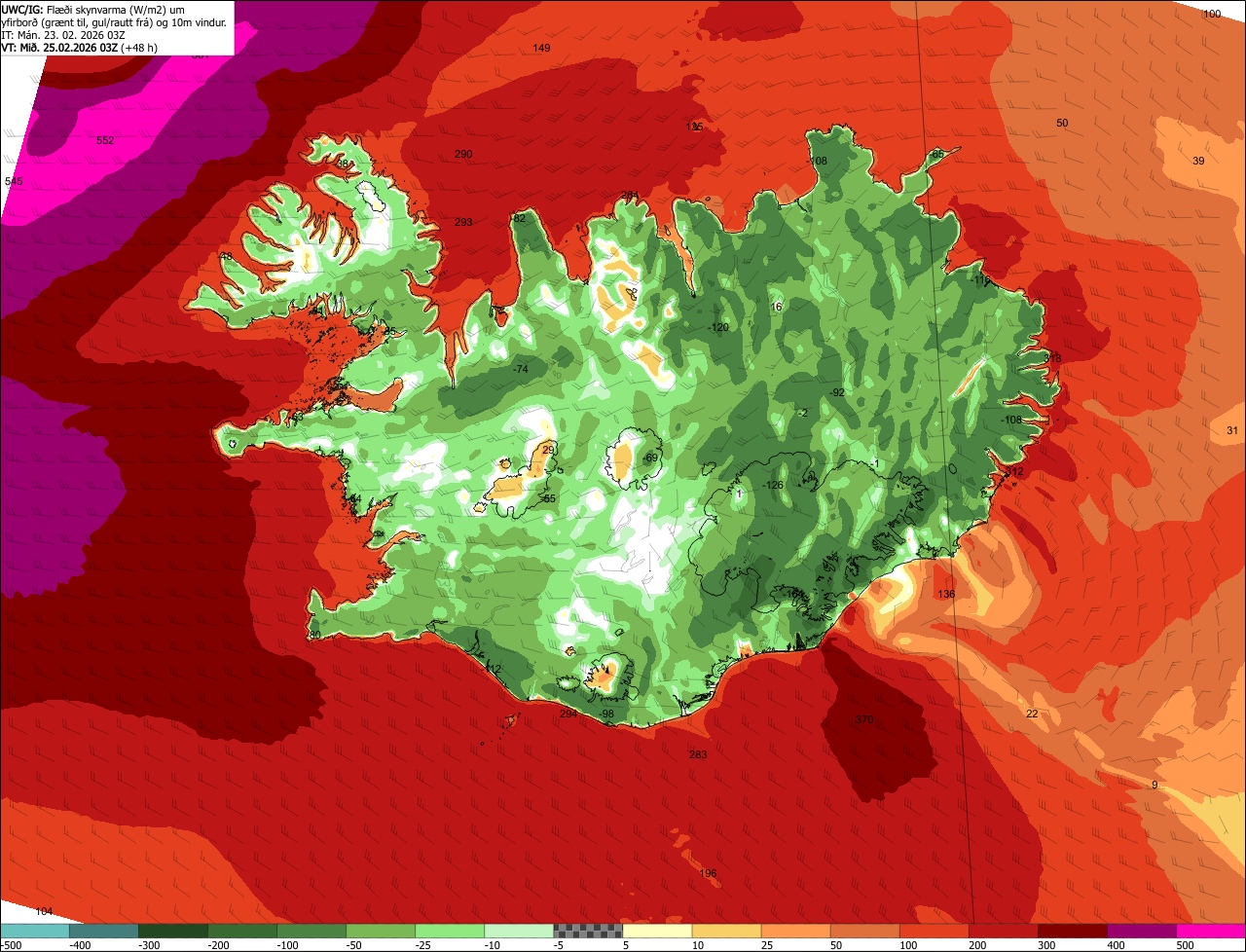This screenshot has height=952, width=1246.
Task: Click the value 290 on the map
Action: pos(463,154)
